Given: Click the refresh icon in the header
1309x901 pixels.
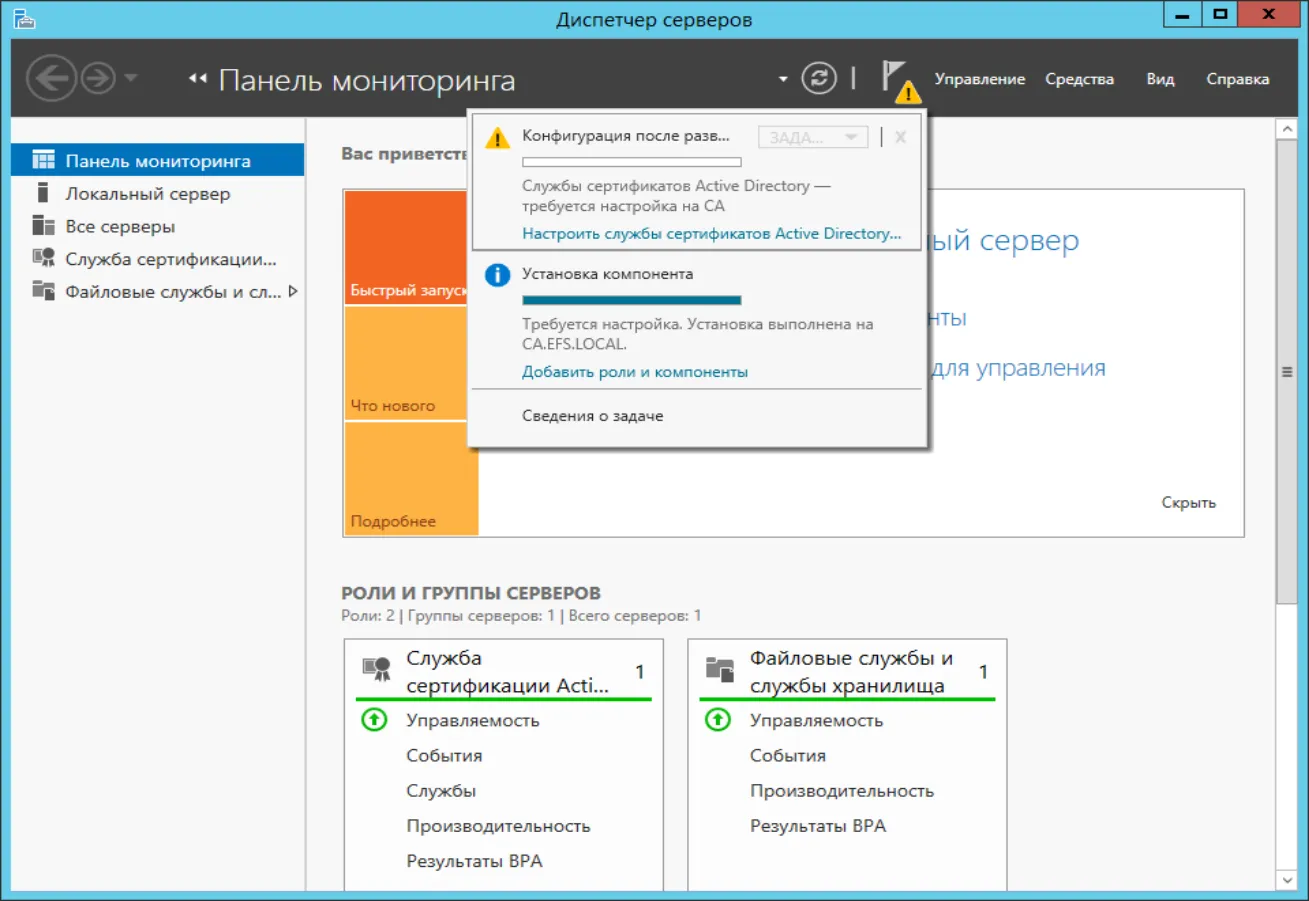Looking at the screenshot, I should click(819, 79).
